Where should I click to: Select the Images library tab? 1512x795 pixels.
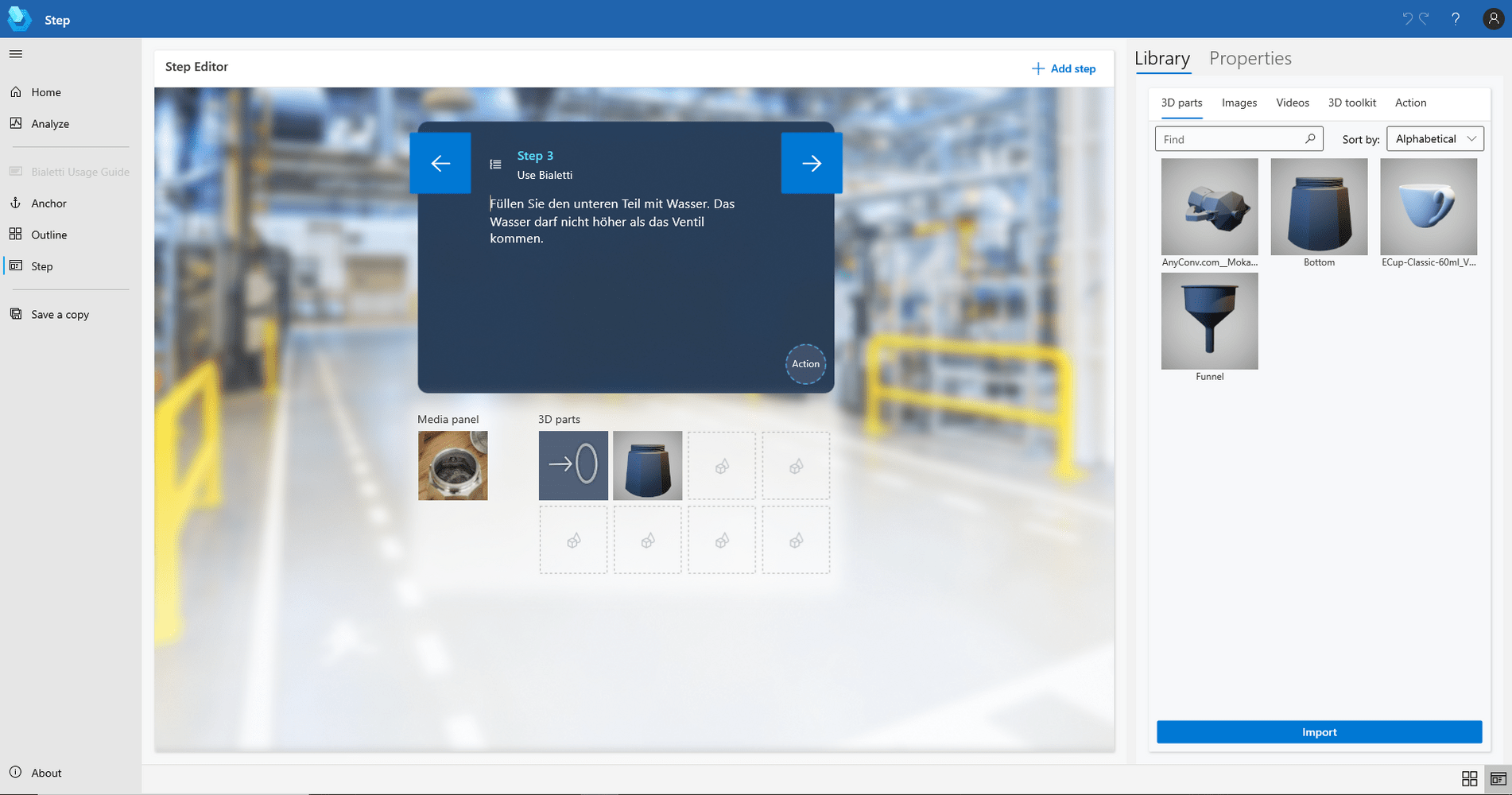[x=1239, y=103]
